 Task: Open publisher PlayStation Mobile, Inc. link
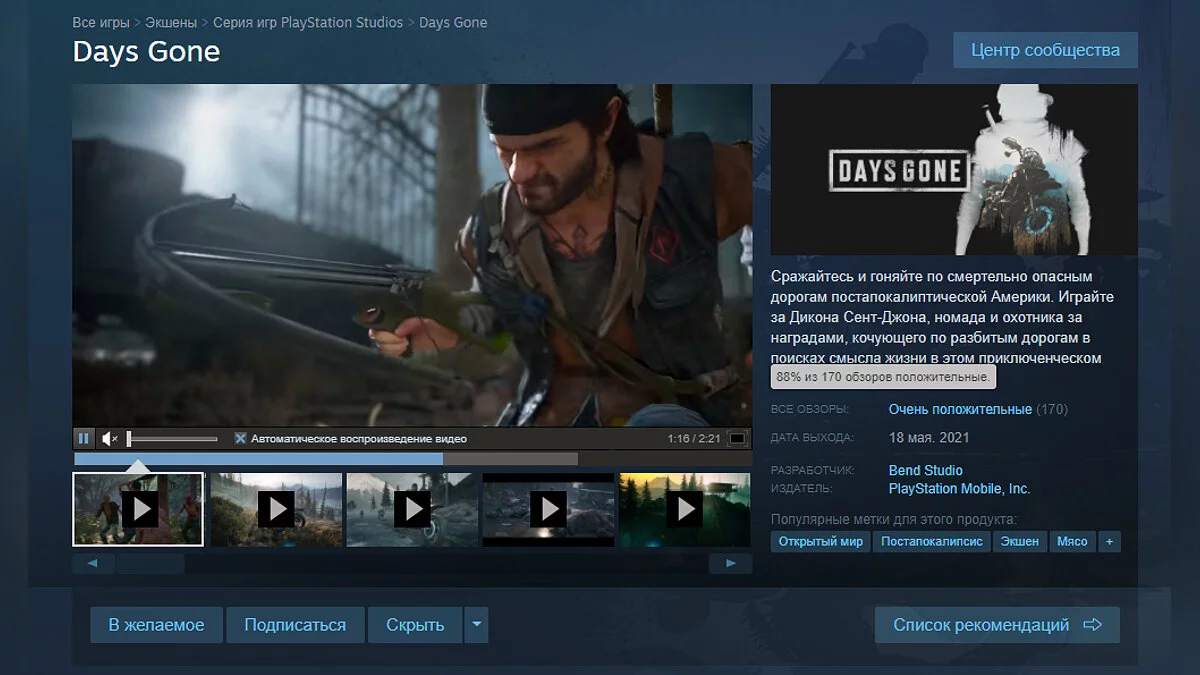(959, 489)
